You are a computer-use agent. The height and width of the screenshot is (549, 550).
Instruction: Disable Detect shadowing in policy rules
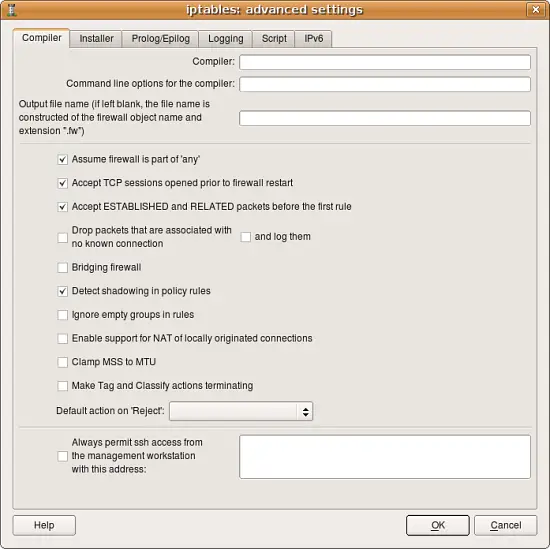pos(62,291)
